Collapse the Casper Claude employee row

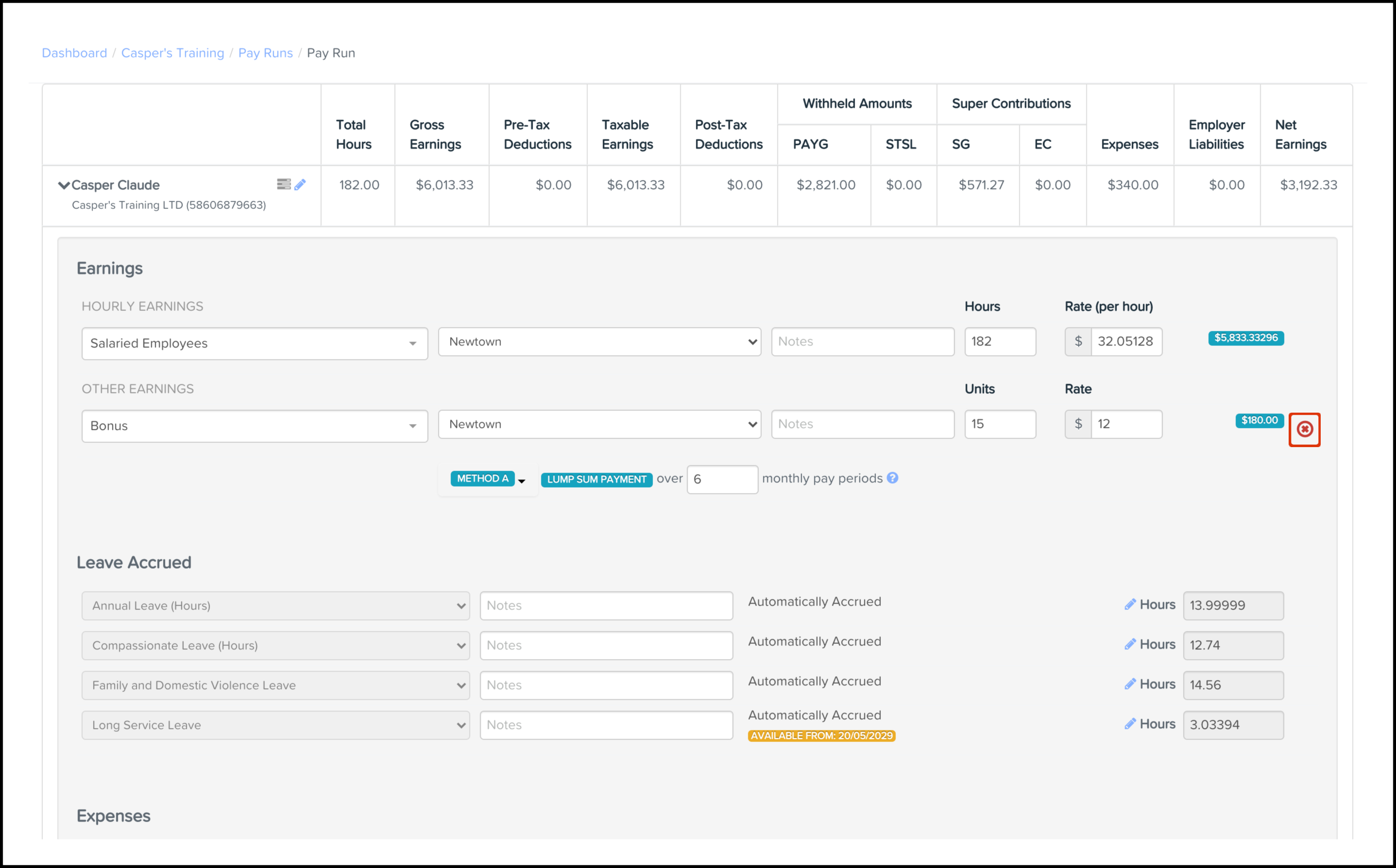point(64,185)
